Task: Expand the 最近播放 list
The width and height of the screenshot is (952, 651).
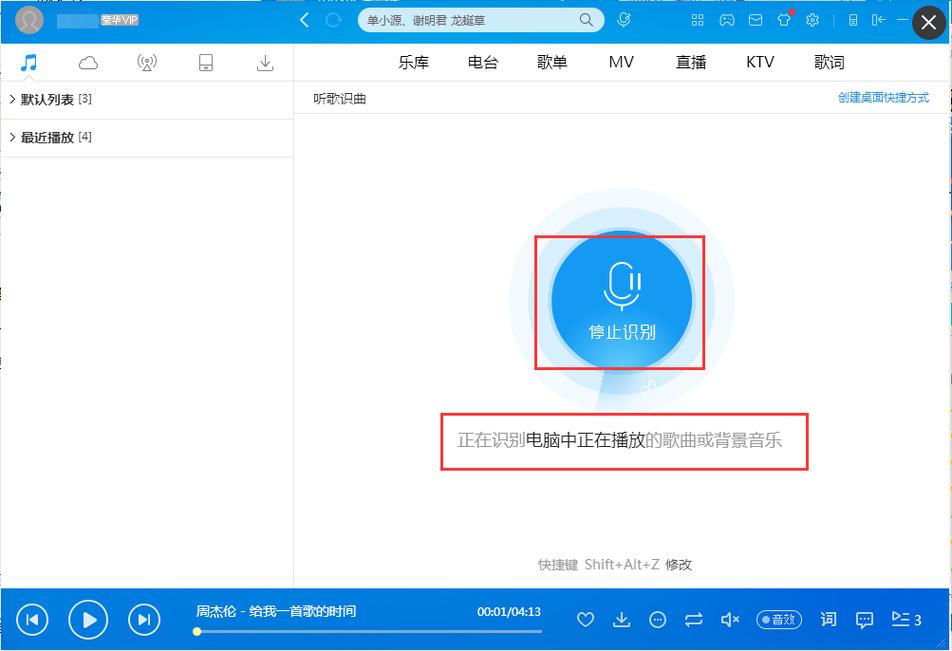Action: (x=48, y=137)
